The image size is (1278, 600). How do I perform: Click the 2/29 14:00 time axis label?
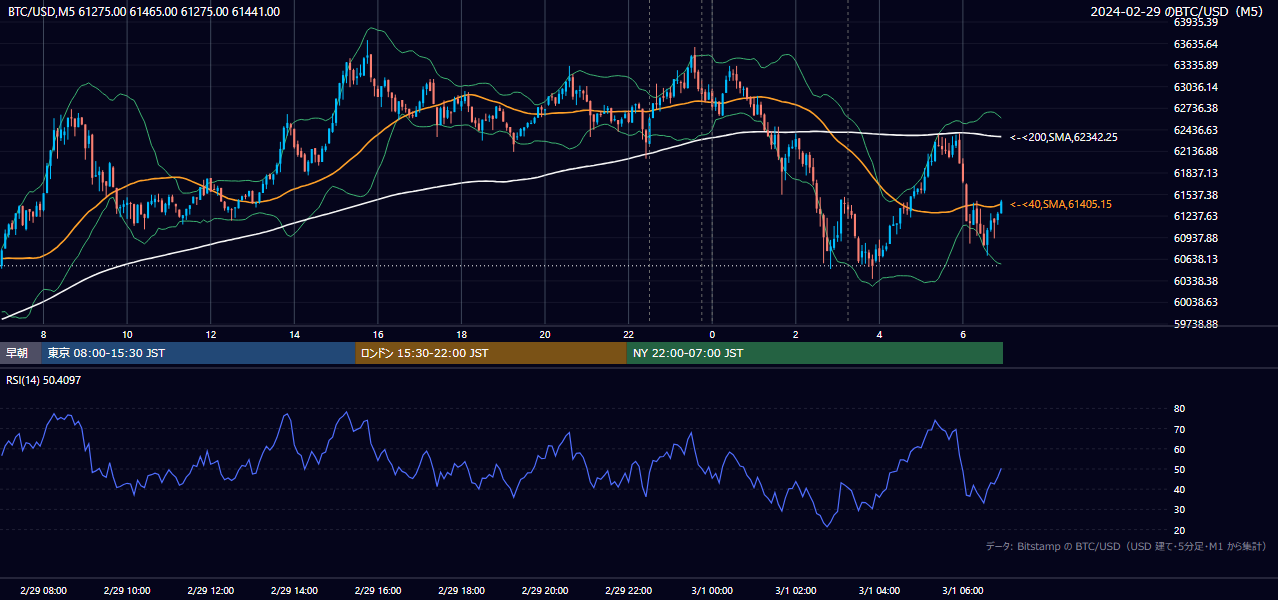[294, 591]
